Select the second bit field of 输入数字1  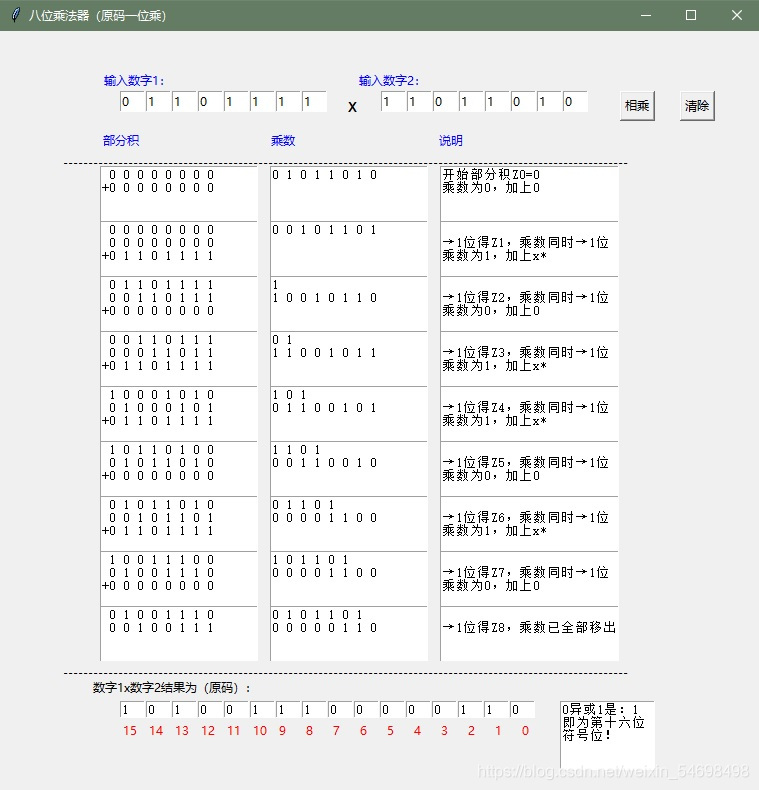pos(158,102)
